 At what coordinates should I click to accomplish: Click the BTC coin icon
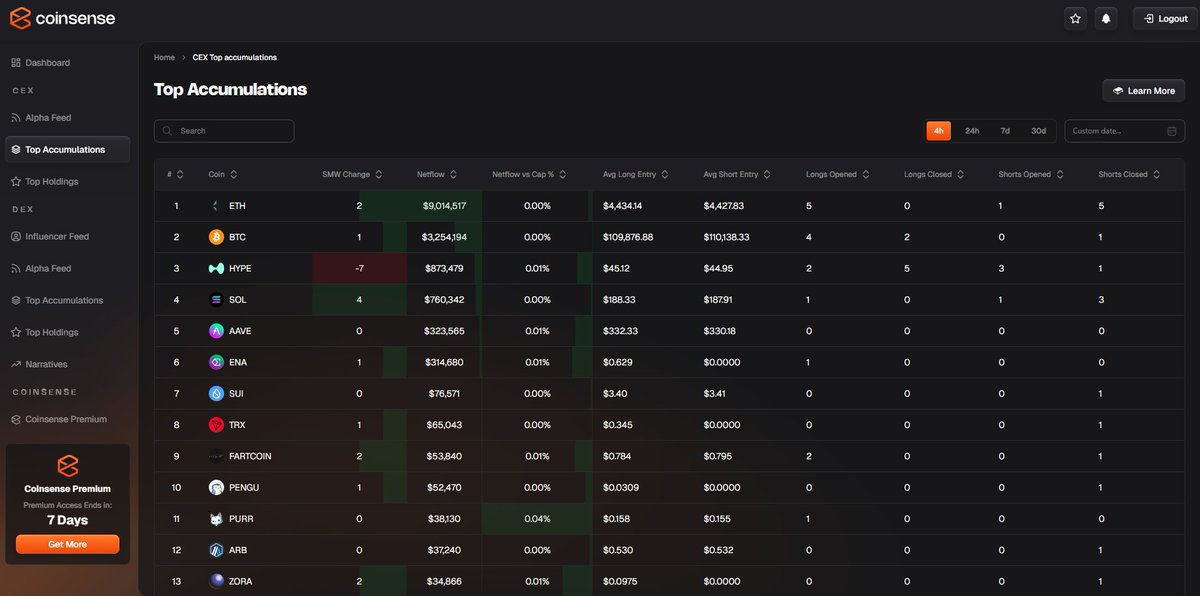215,237
